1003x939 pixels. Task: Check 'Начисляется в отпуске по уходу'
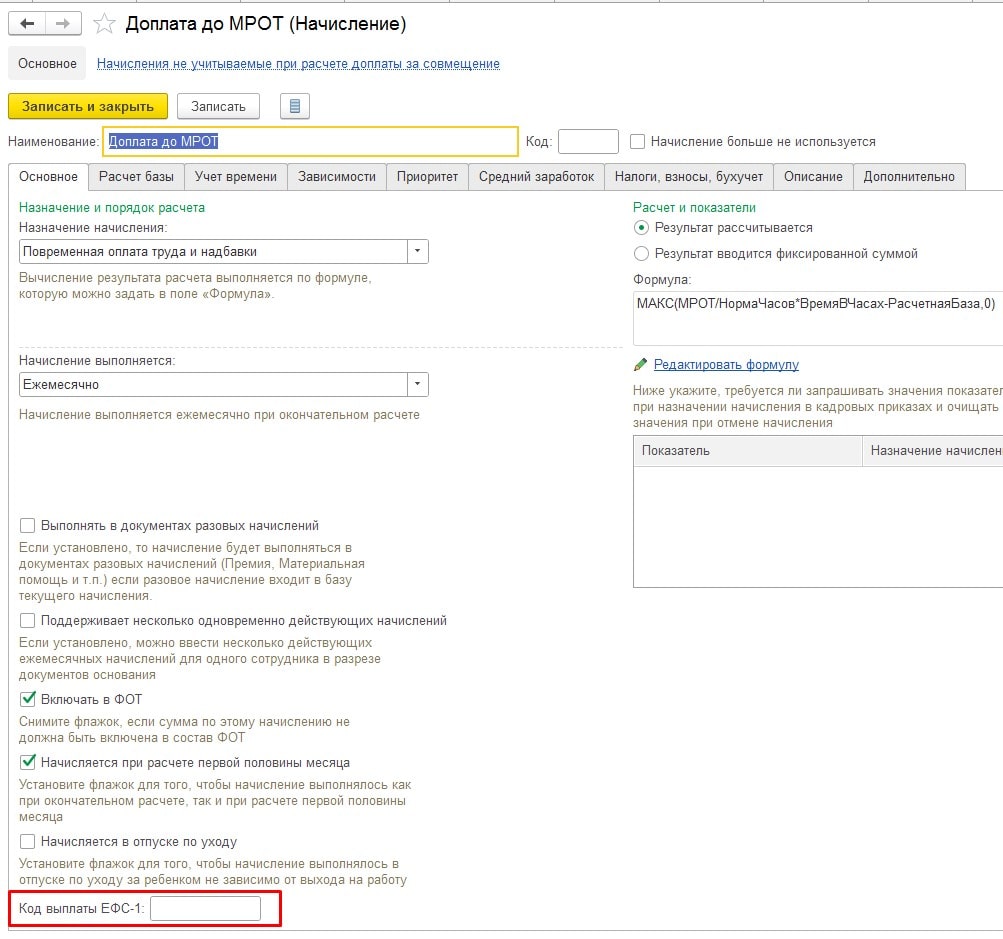(28, 841)
